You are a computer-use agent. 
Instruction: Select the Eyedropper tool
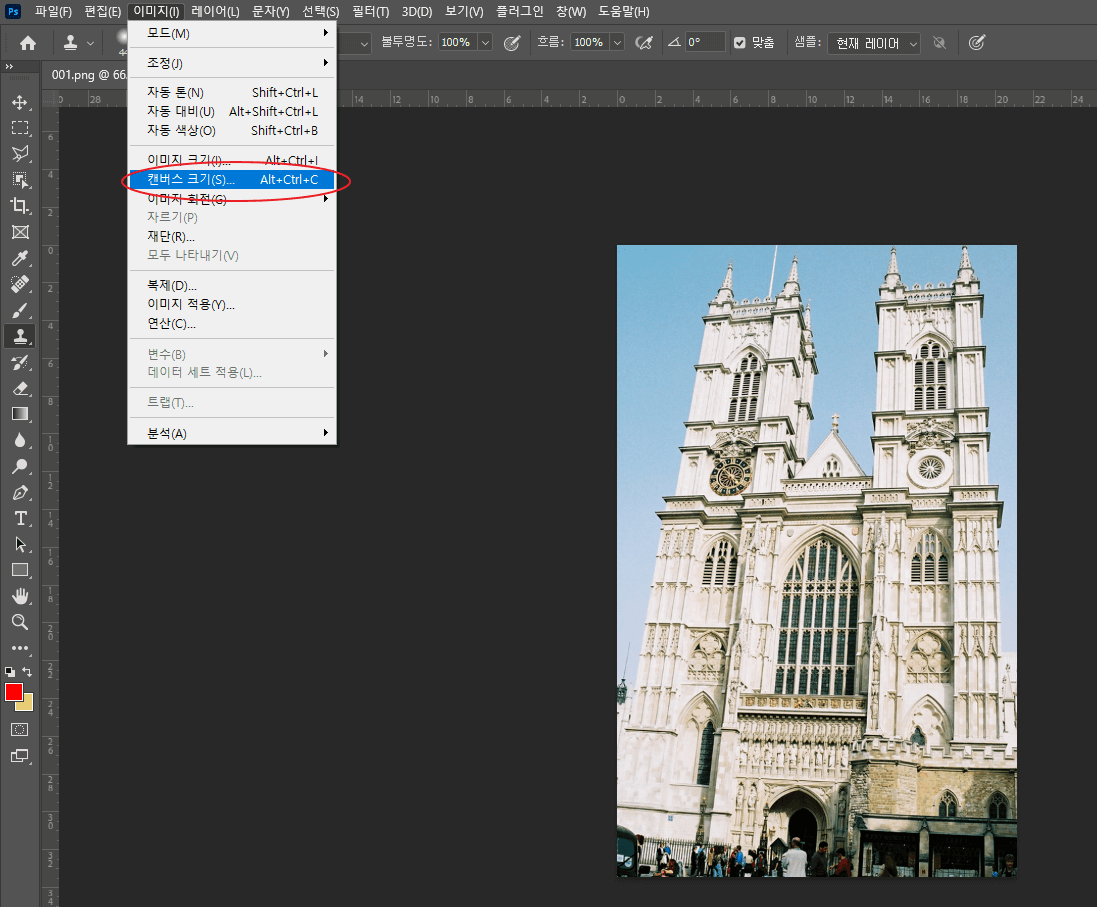click(20, 258)
